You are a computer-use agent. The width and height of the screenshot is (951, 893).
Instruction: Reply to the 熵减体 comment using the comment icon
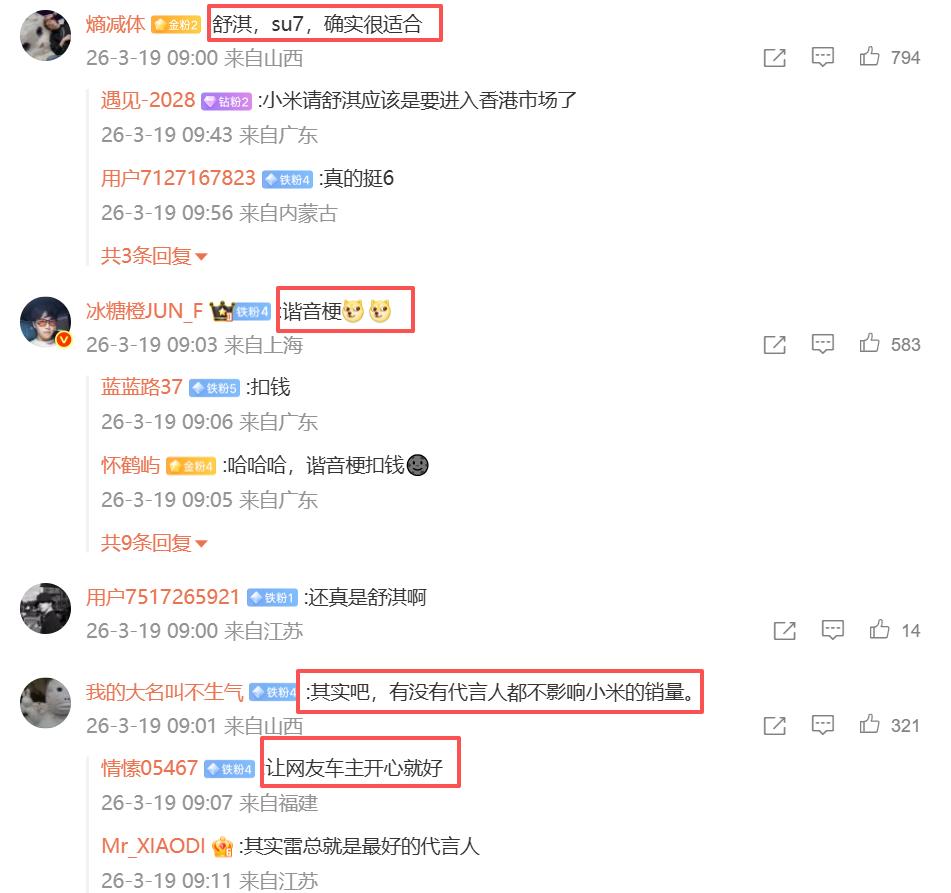pos(822,57)
